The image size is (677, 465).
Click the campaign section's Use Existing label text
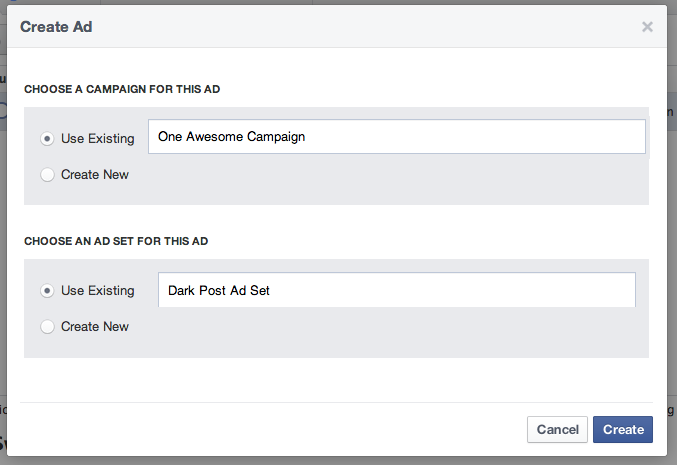(x=98, y=139)
